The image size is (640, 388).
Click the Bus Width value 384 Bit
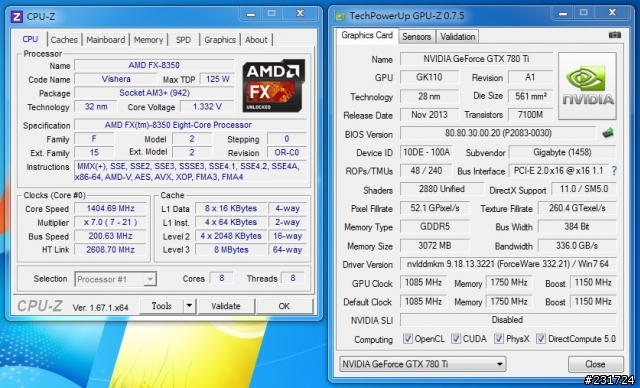(577, 226)
